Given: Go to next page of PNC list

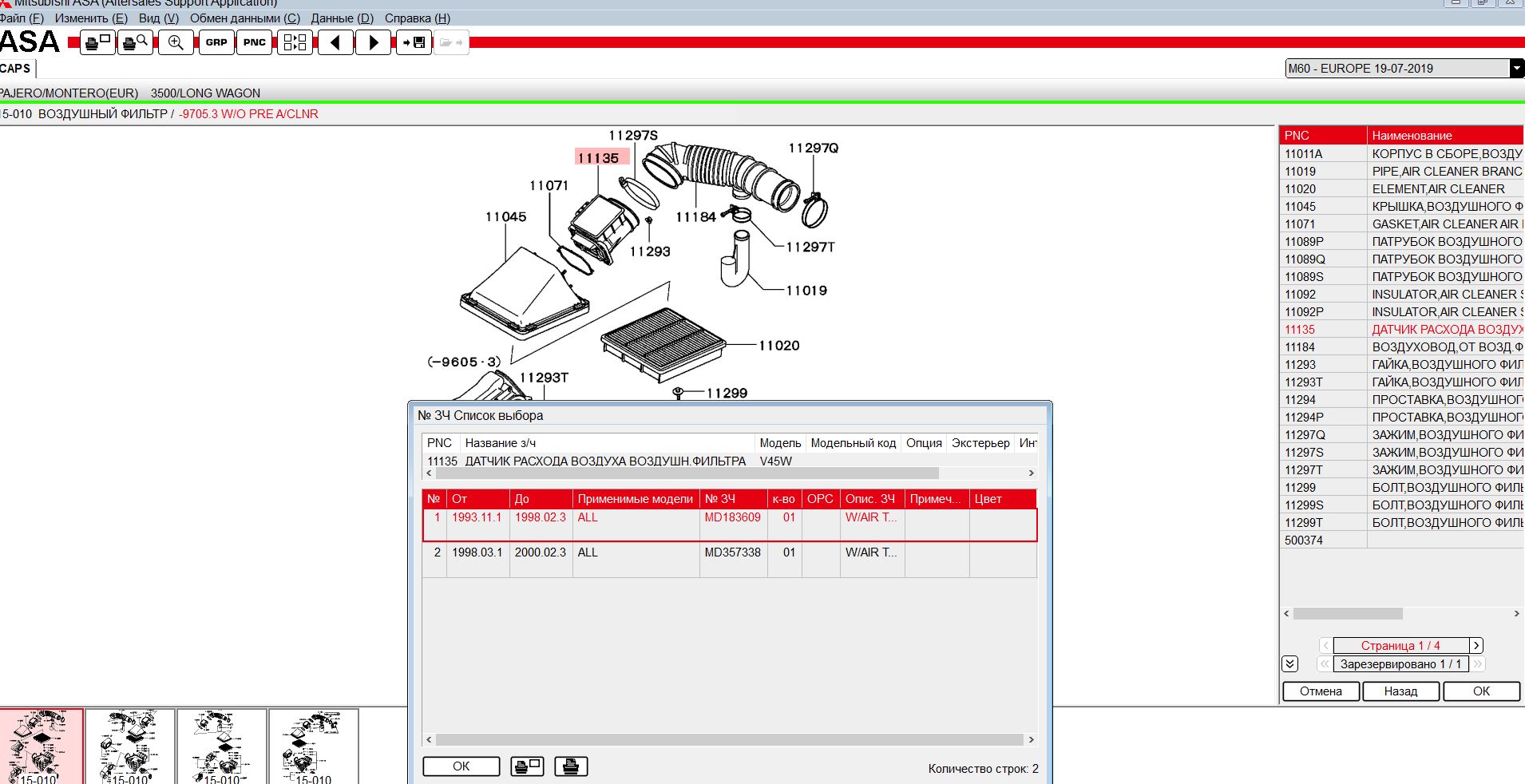Looking at the screenshot, I should pyautogui.click(x=1476, y=645).
